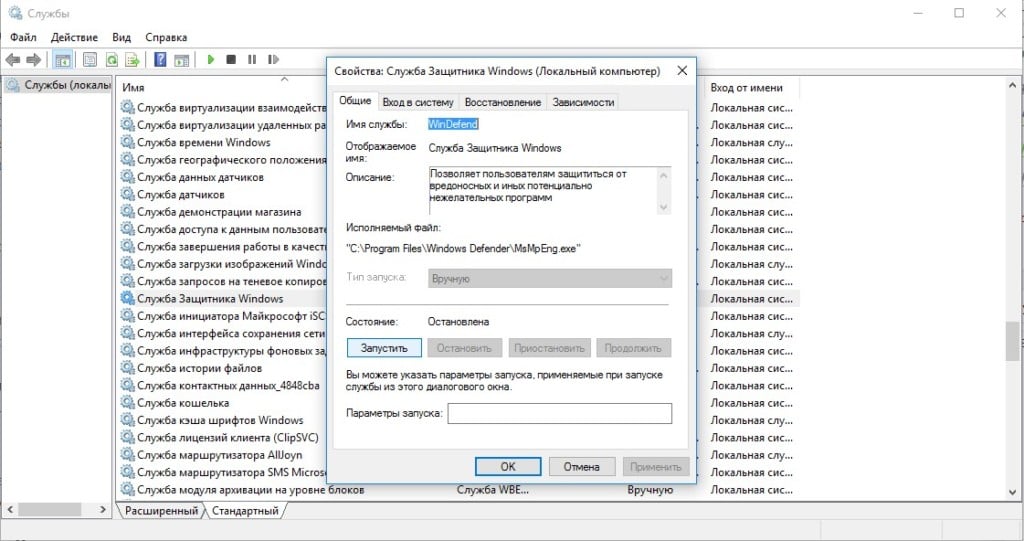
Task: Click the Export list toolbar icon
Action: tap(132, 60)
